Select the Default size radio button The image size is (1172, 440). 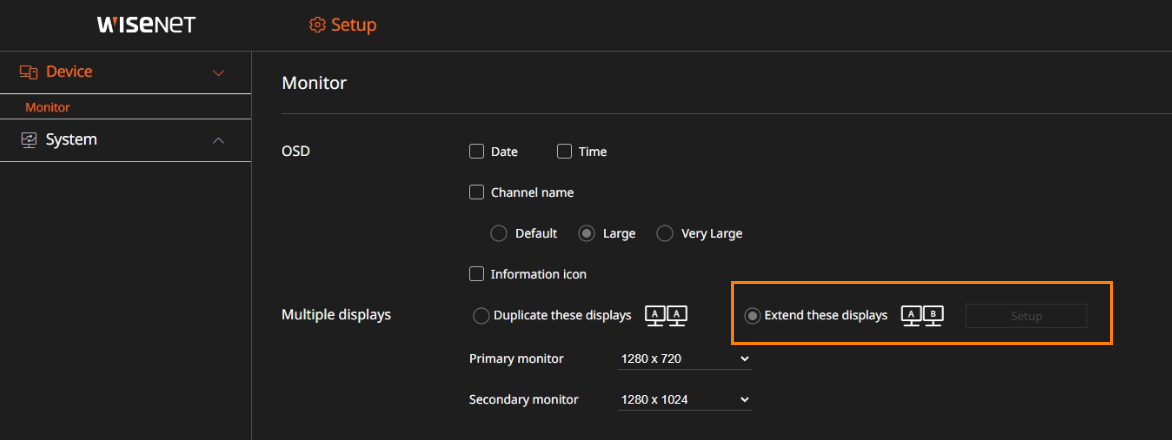tap(499, 234)
